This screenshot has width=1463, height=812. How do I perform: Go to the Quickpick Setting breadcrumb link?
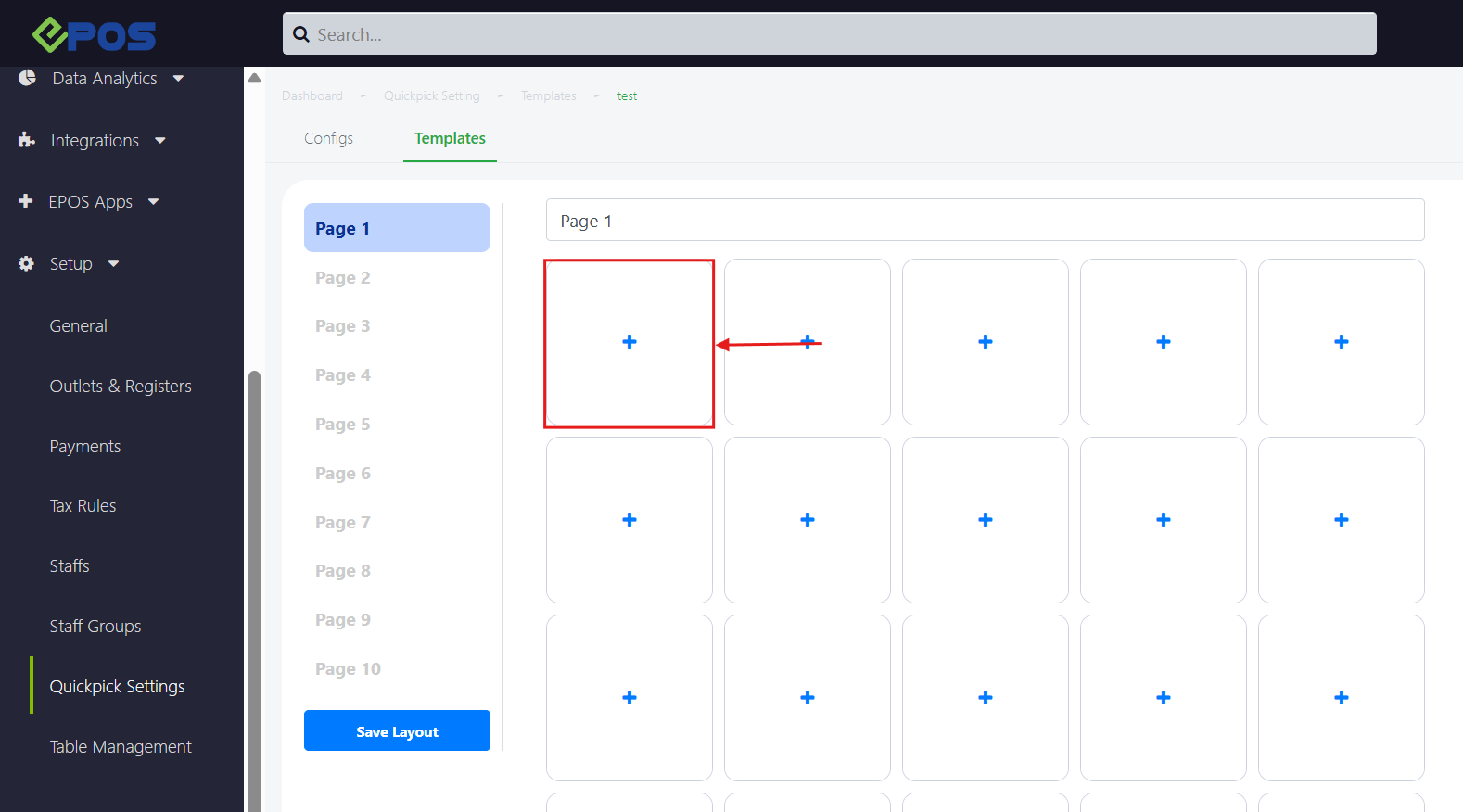[432, 96]
